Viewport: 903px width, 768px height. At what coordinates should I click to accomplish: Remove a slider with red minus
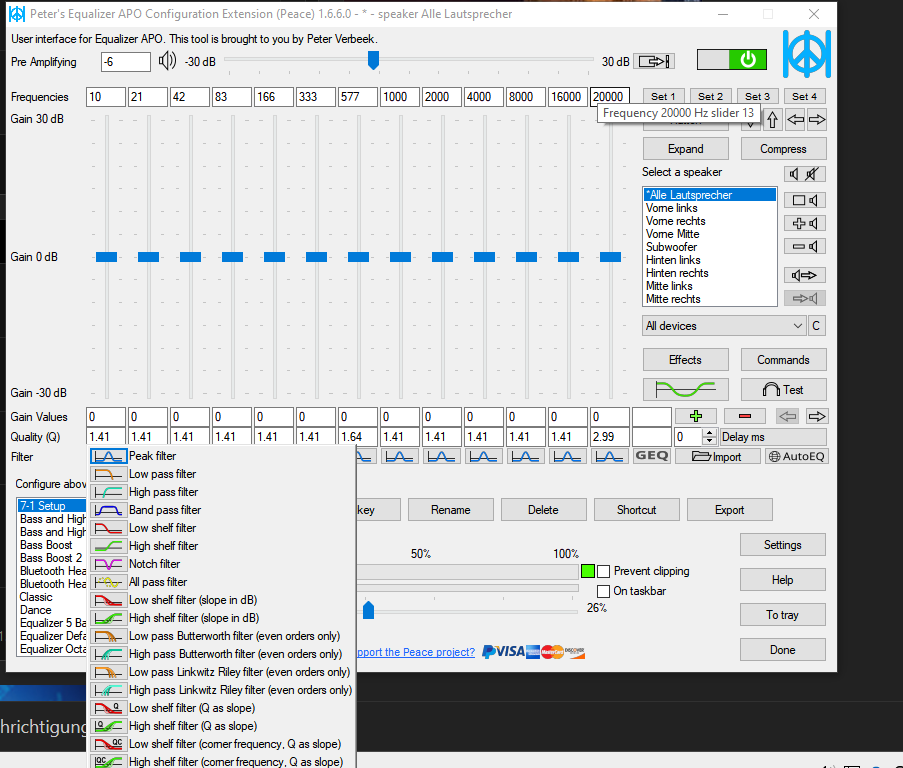[745, 416]
